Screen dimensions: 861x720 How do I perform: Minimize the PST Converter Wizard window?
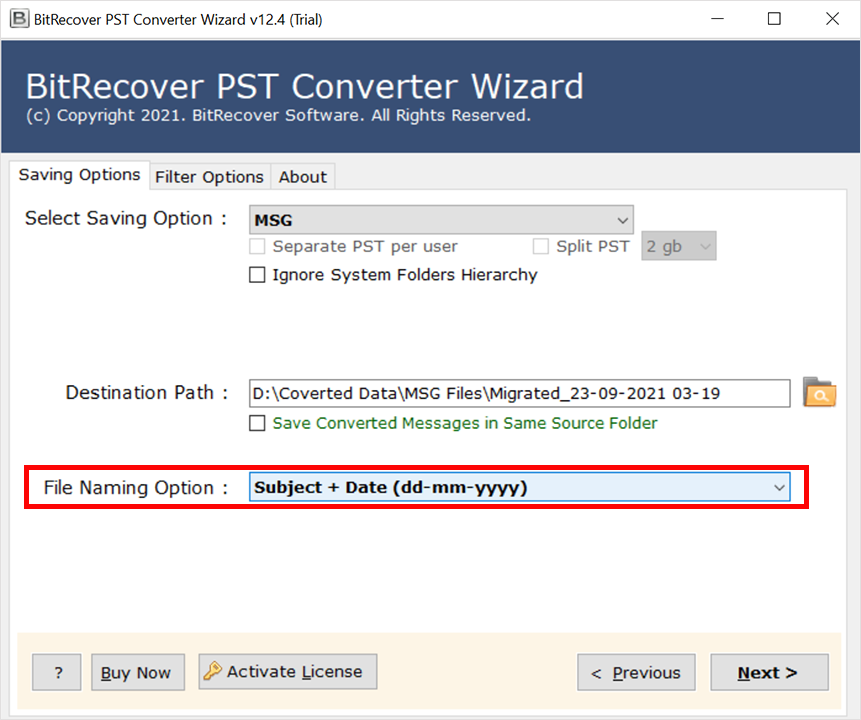pyautogui.click(x=717, y=19)
